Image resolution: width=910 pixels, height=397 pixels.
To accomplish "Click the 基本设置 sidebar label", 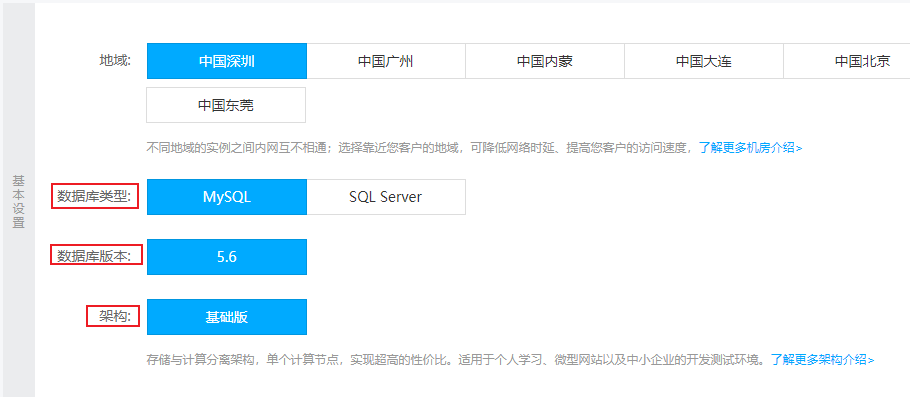I will [19, 201].
